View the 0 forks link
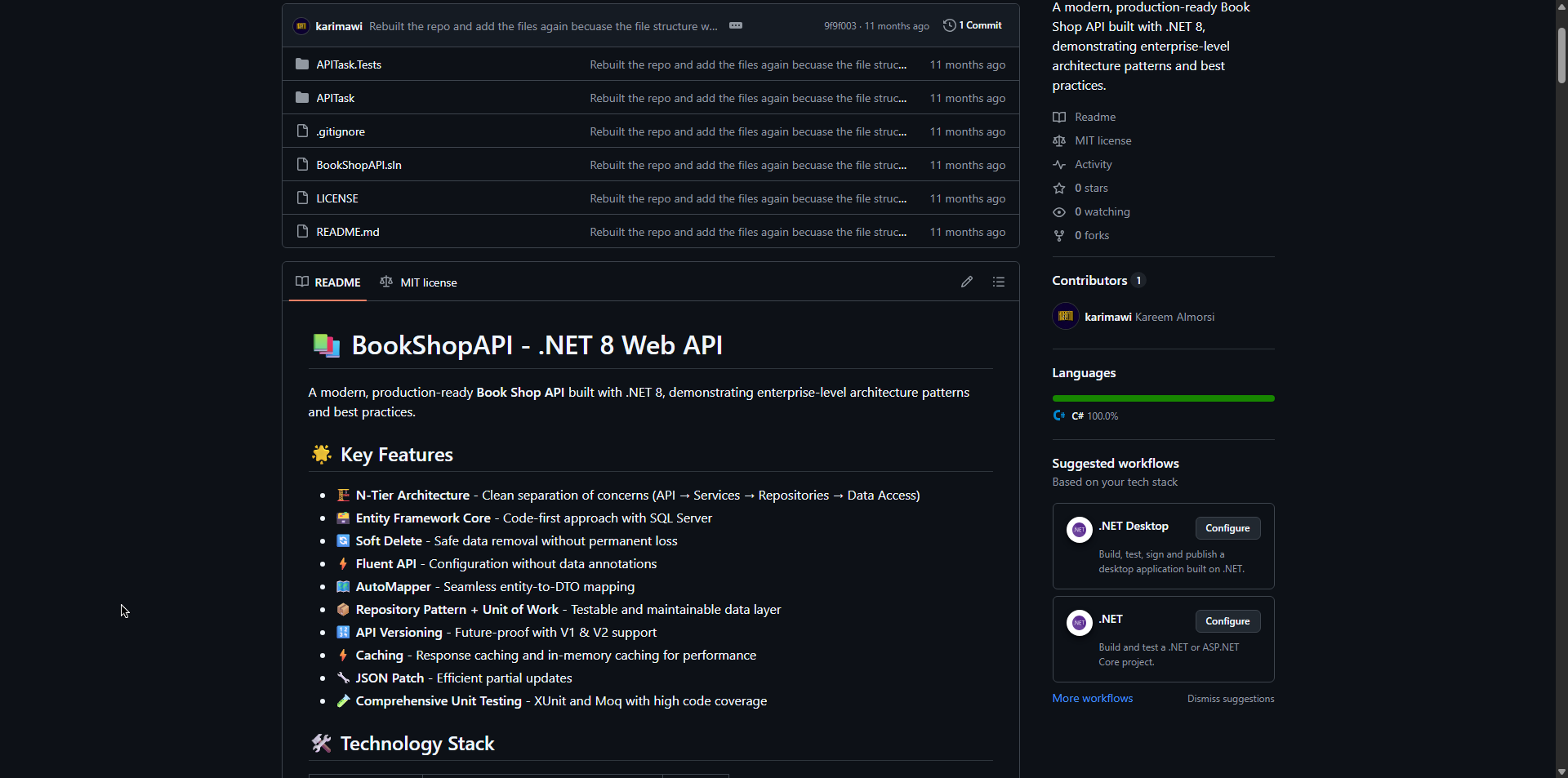This screenshot has width=1568, height=778. click(1092, 235)
